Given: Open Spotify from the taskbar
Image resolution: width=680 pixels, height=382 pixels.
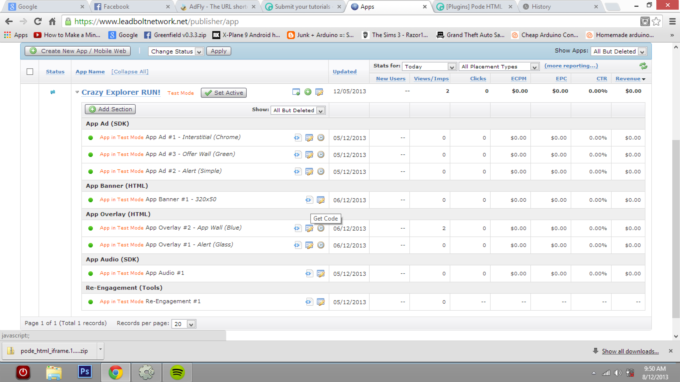Looking at the screenshot, I should pyautogui.click(x=177, y=372).
